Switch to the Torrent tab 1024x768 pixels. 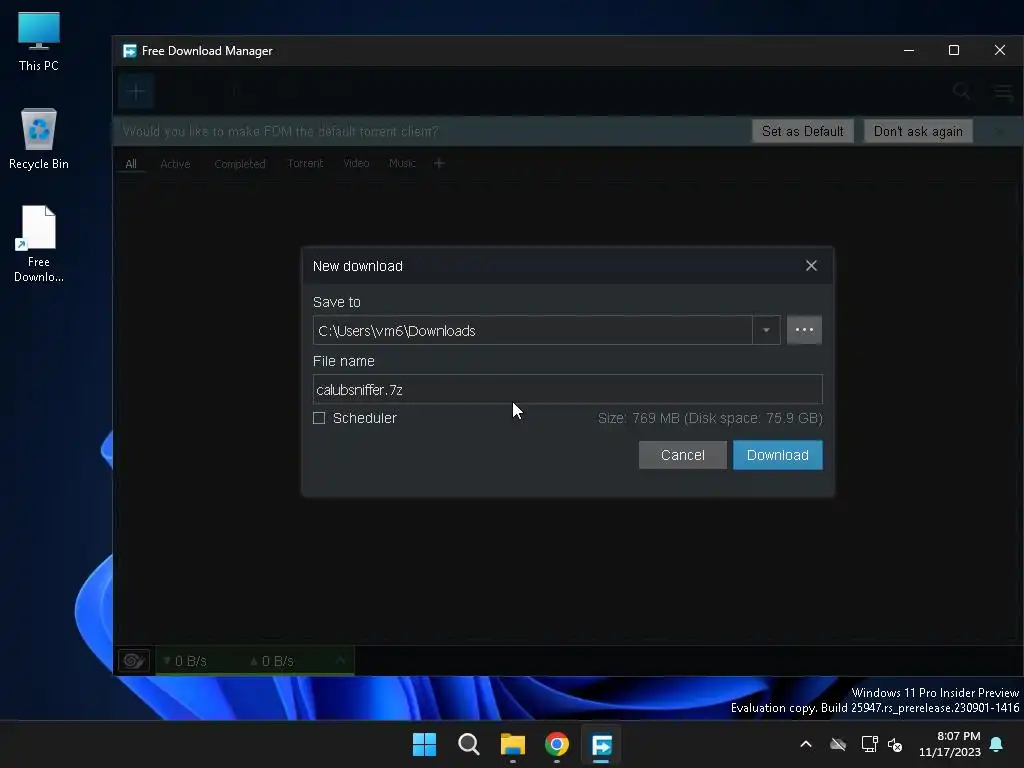click(305, 163)
